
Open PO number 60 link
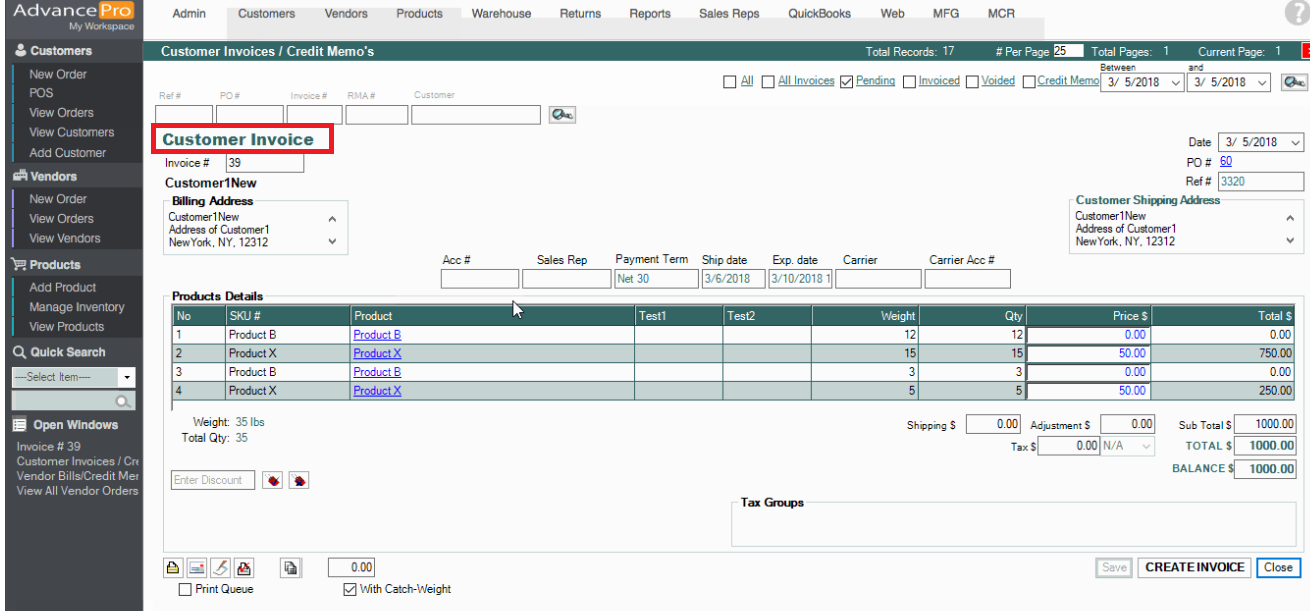(1226, 162)
